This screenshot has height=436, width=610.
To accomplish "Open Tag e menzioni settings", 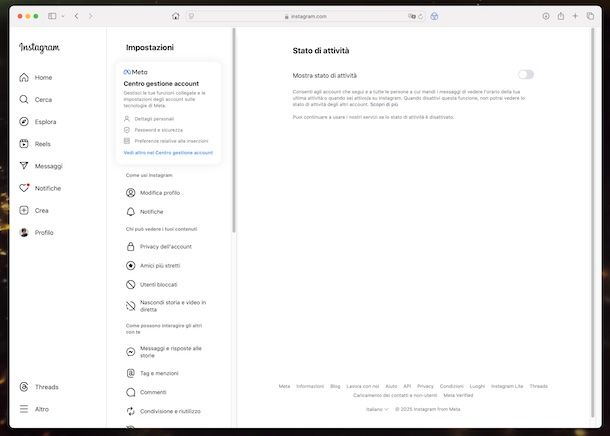I will (x=152, y=373).
